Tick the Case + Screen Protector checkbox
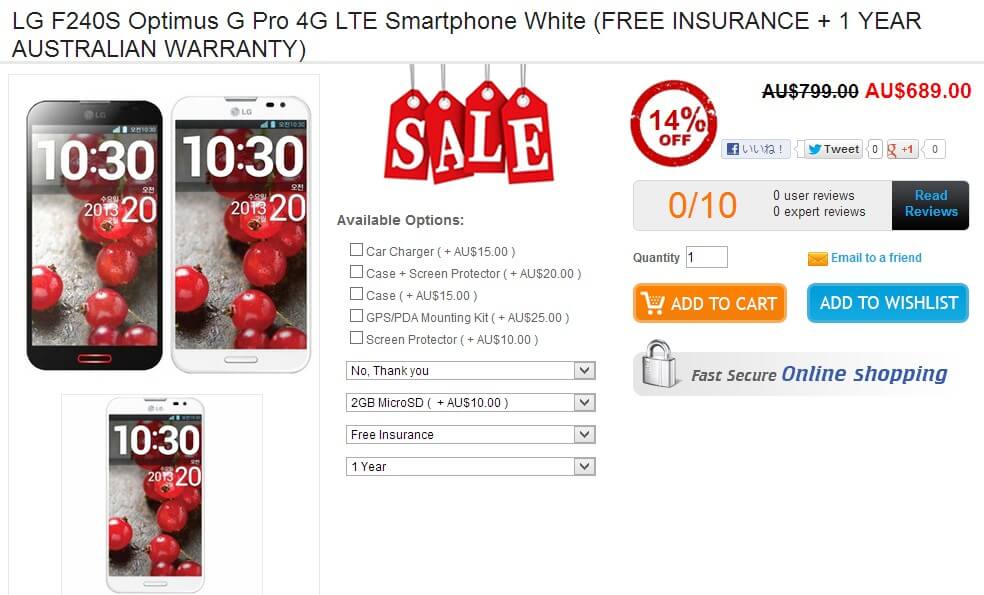Screen dimensions: 984x595 click(356, 272)
